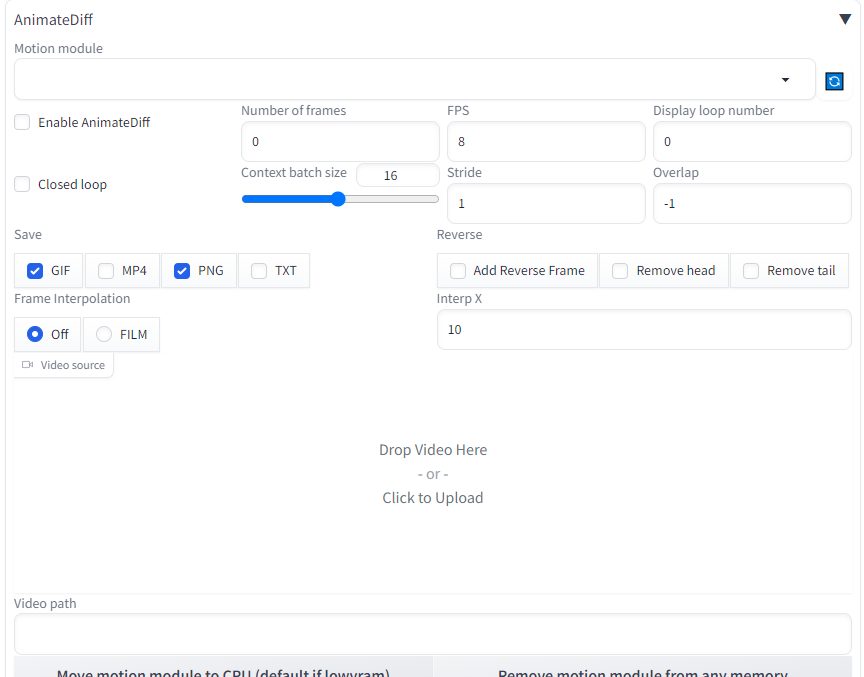Click Move motion module to CPU button
Viewport: 864px width, 677px height.
point(223,669)
